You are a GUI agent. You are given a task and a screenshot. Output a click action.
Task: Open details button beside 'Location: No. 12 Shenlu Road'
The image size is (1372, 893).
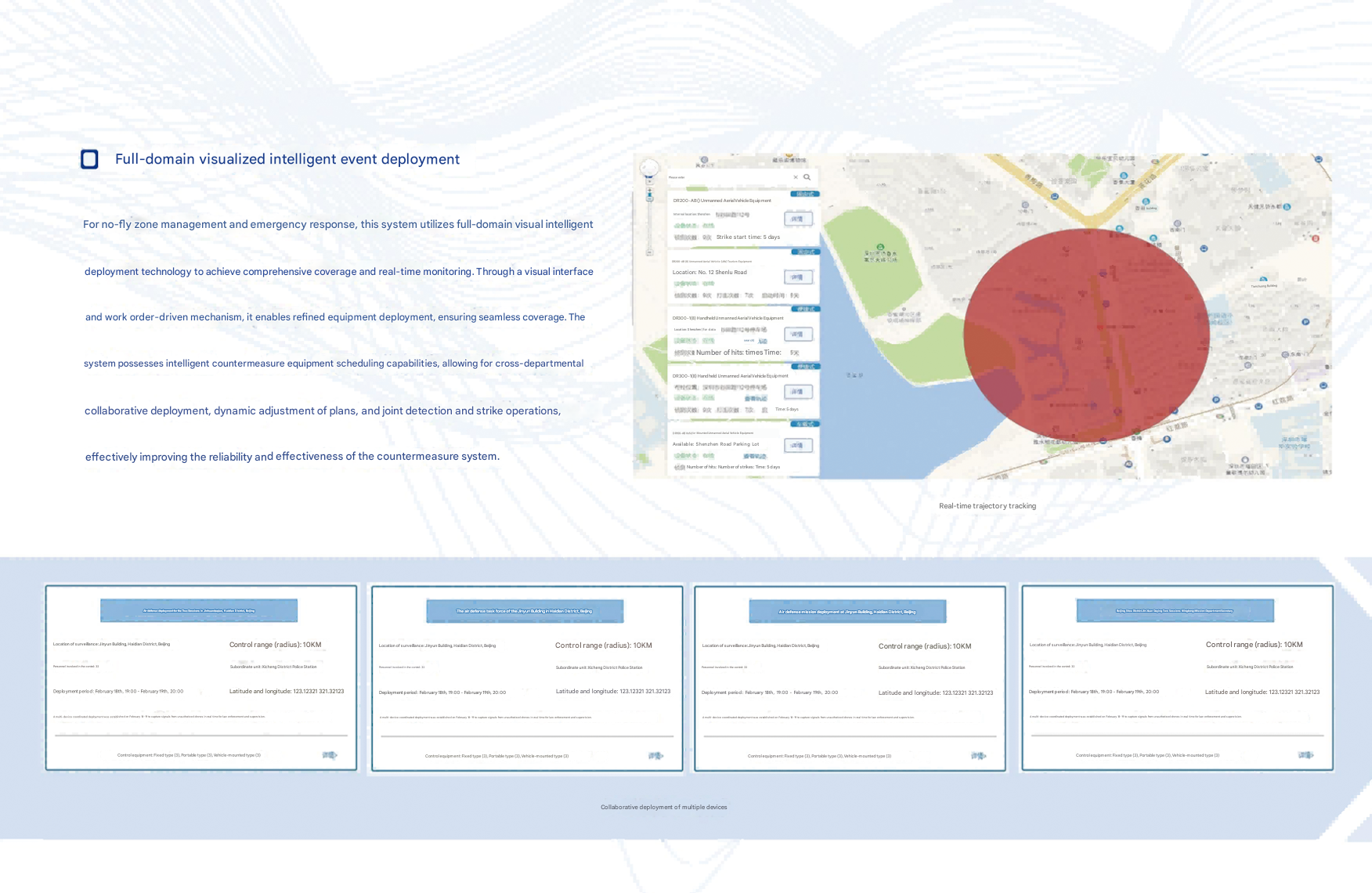click(798, 277)
